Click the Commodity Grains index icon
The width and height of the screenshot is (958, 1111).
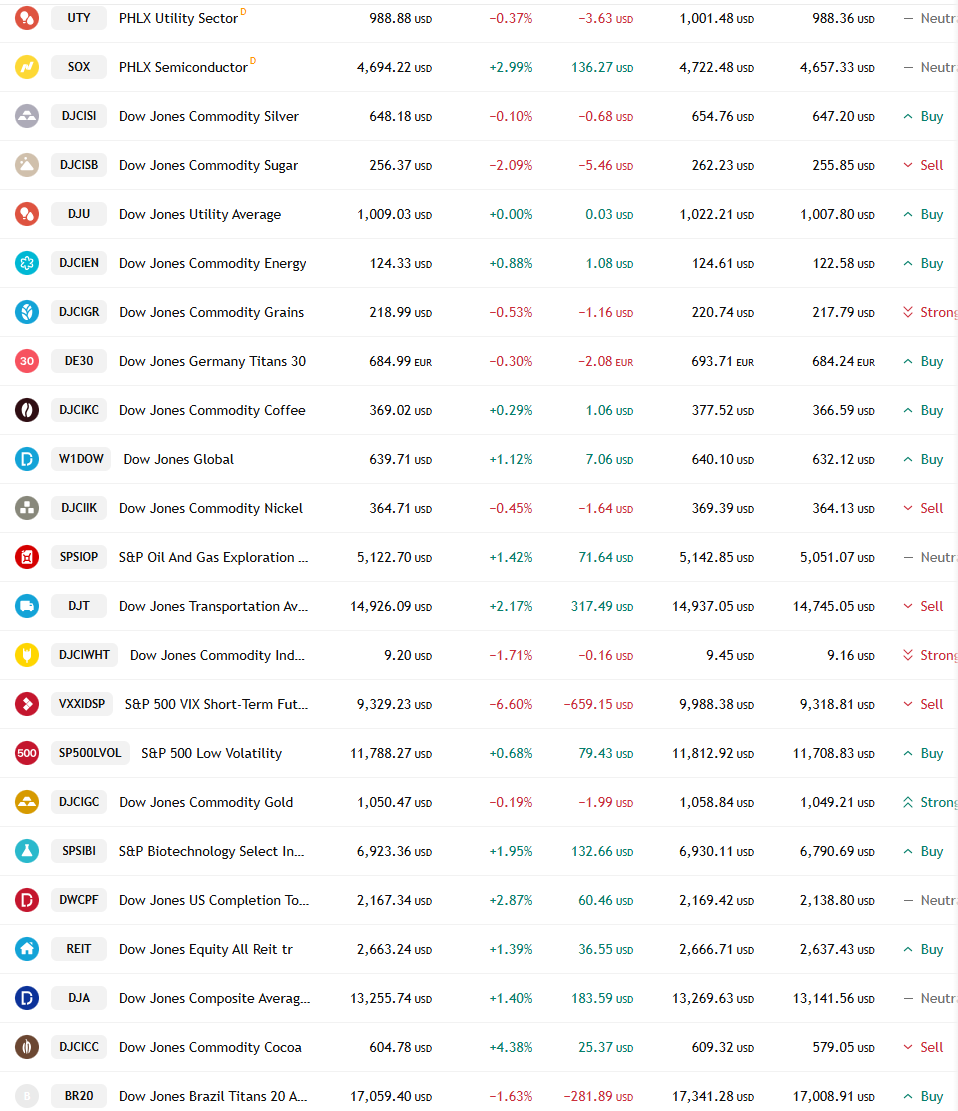tap(27, 312)
